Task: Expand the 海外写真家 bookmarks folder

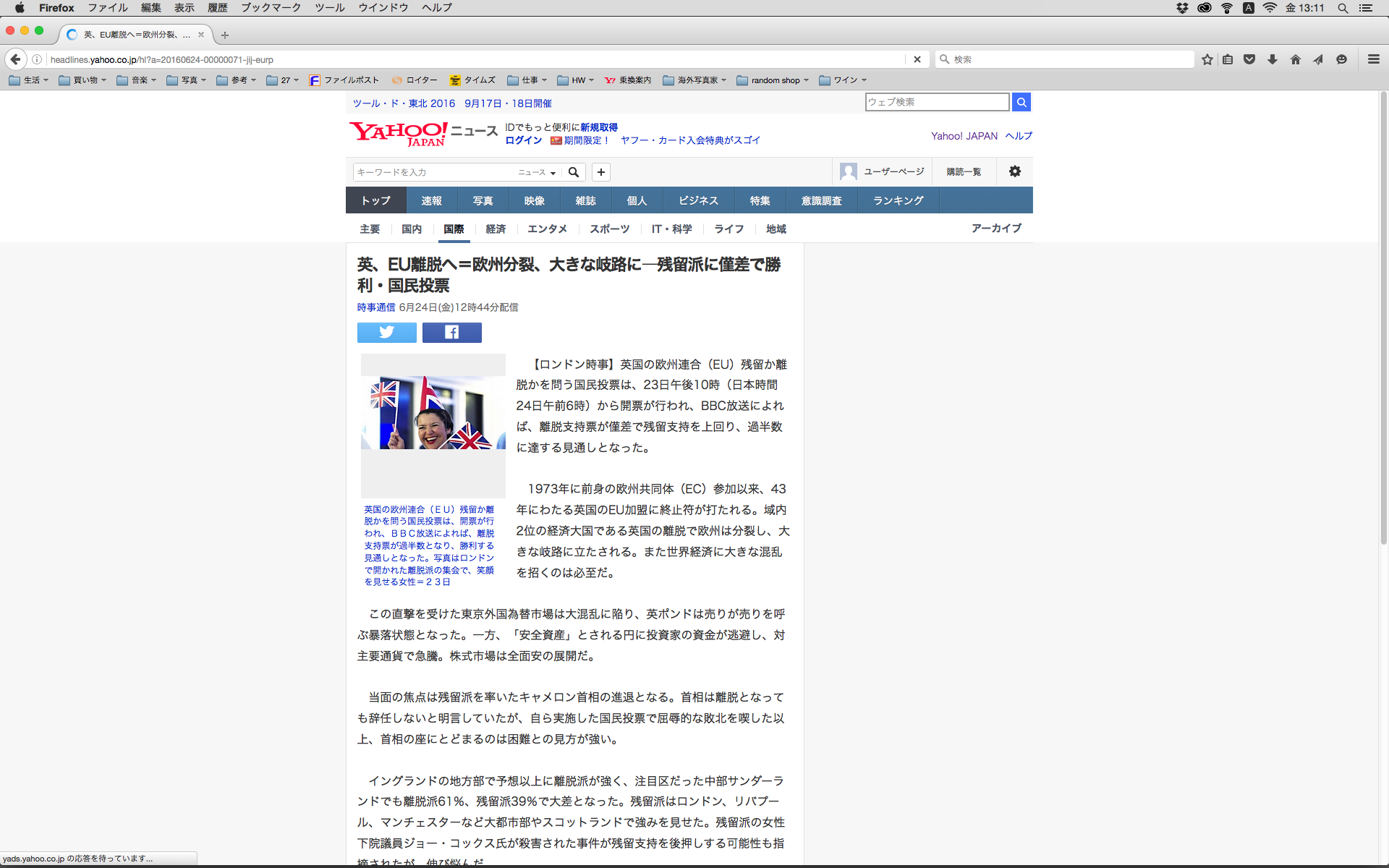Action: 694,80
